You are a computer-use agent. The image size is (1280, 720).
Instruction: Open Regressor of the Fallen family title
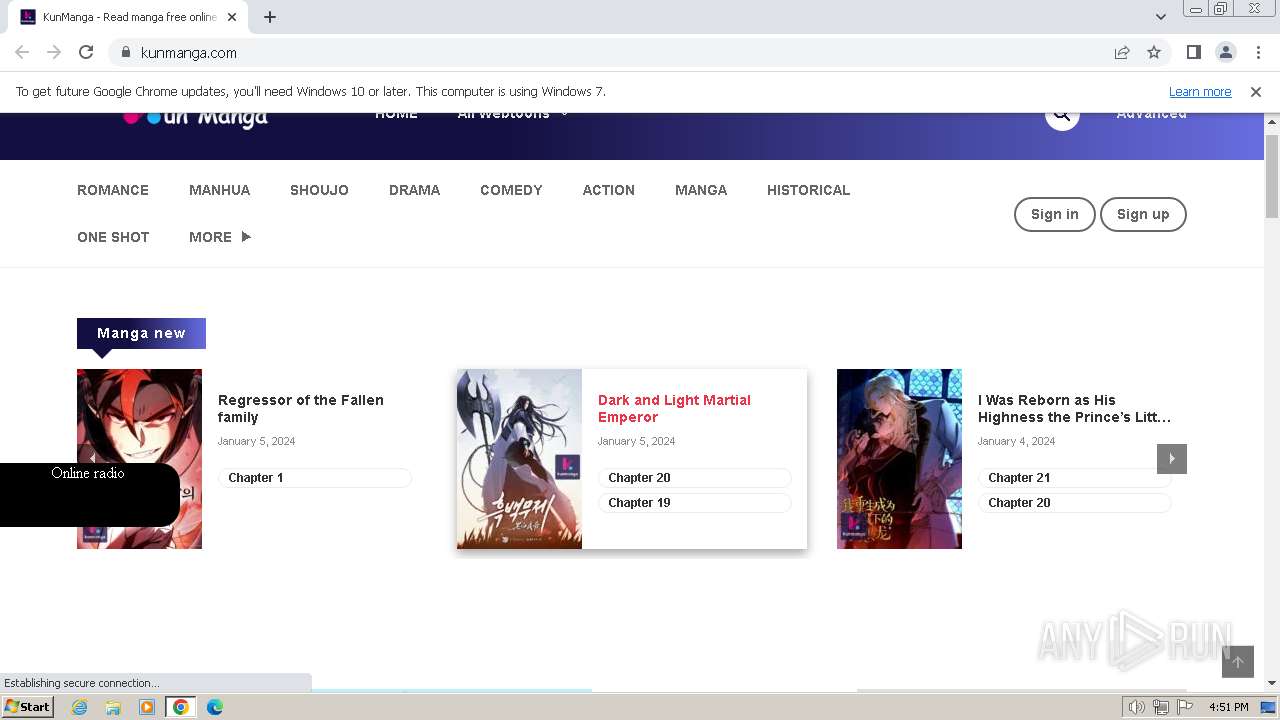301,408
